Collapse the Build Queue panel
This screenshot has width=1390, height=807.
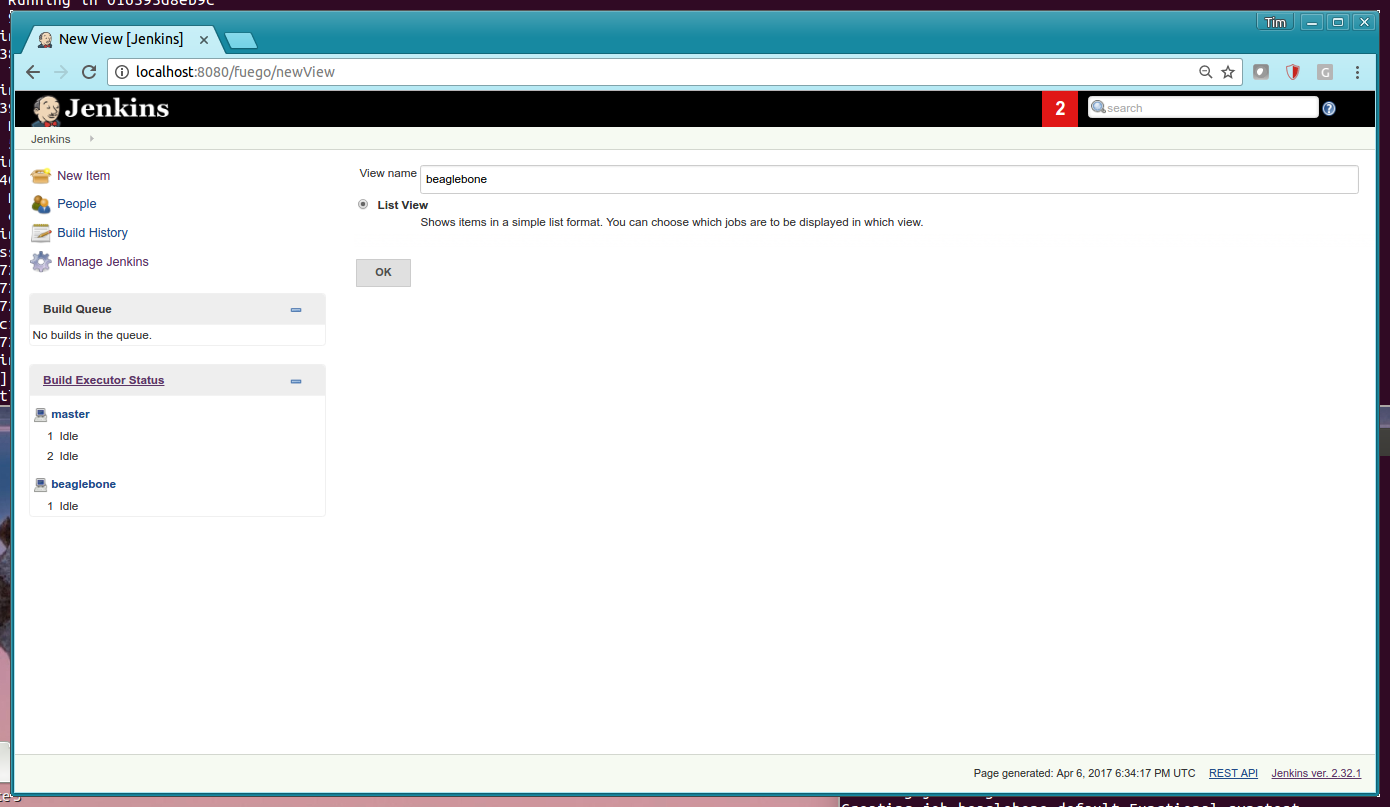(296, 310)
